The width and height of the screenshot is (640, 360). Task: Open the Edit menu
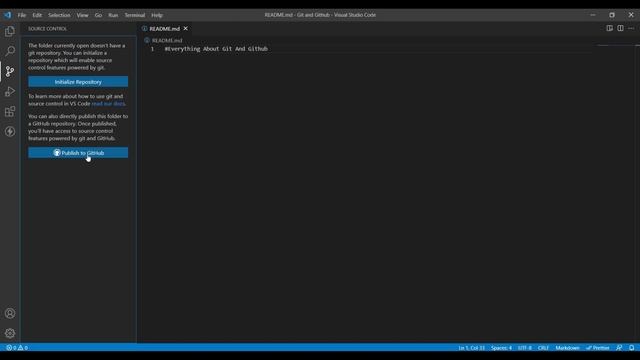[x=37, y=15]
